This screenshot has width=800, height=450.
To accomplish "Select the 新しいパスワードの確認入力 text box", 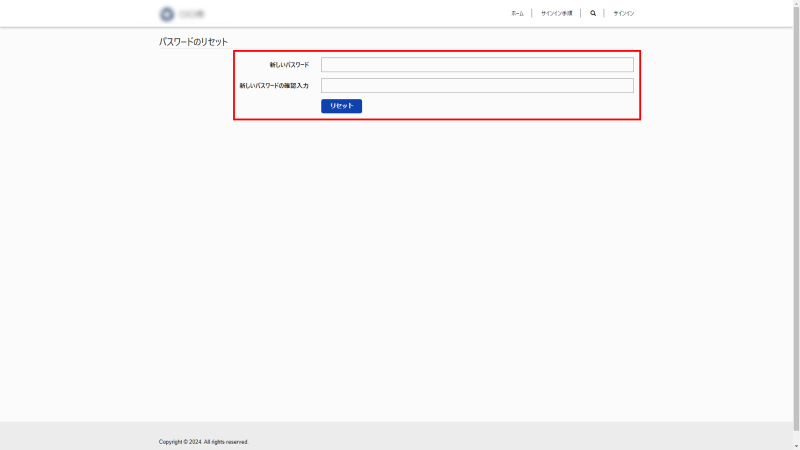I will (477, 86).
